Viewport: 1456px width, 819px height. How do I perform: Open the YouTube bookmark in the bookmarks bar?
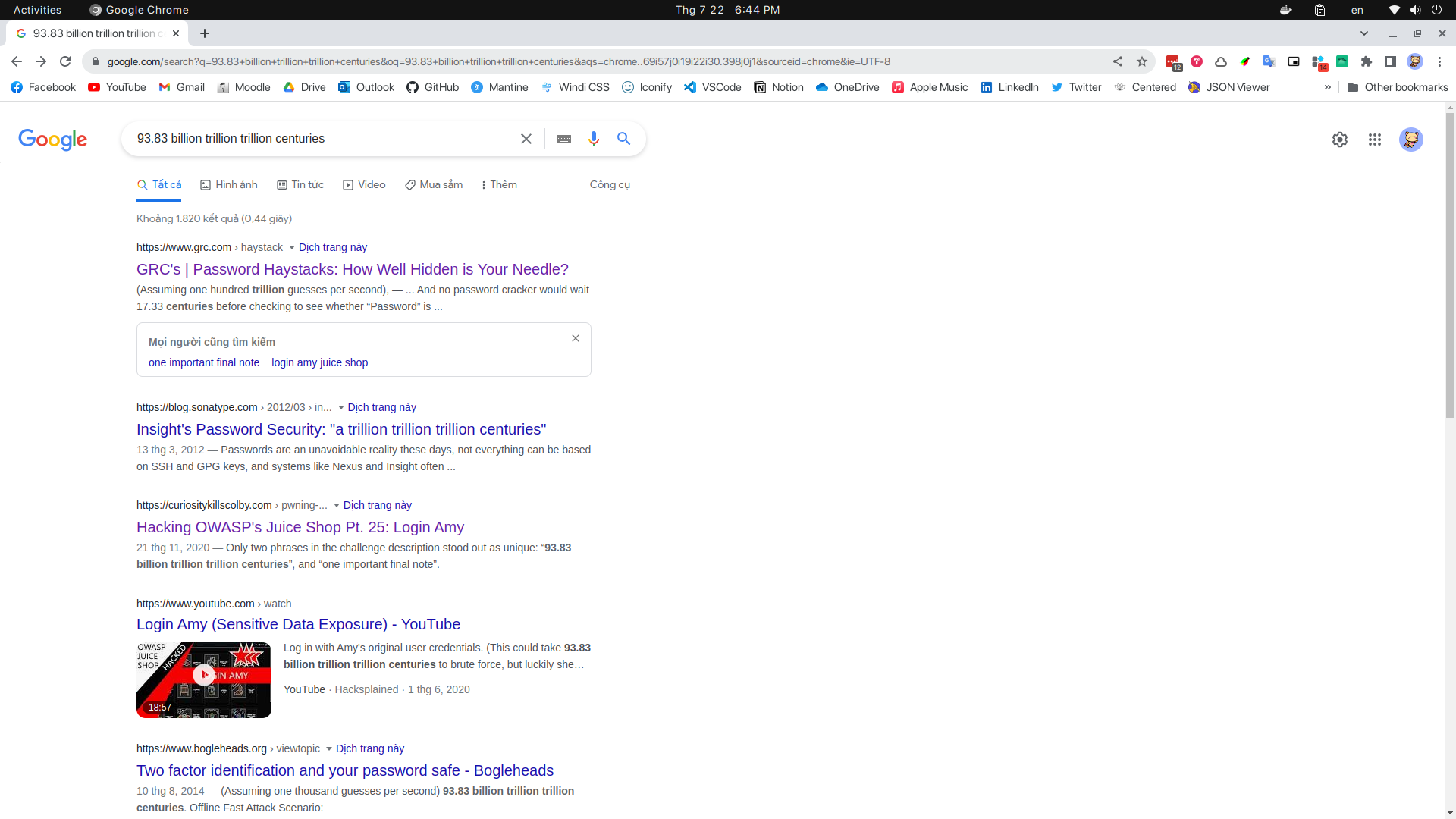tap(116, 87)
